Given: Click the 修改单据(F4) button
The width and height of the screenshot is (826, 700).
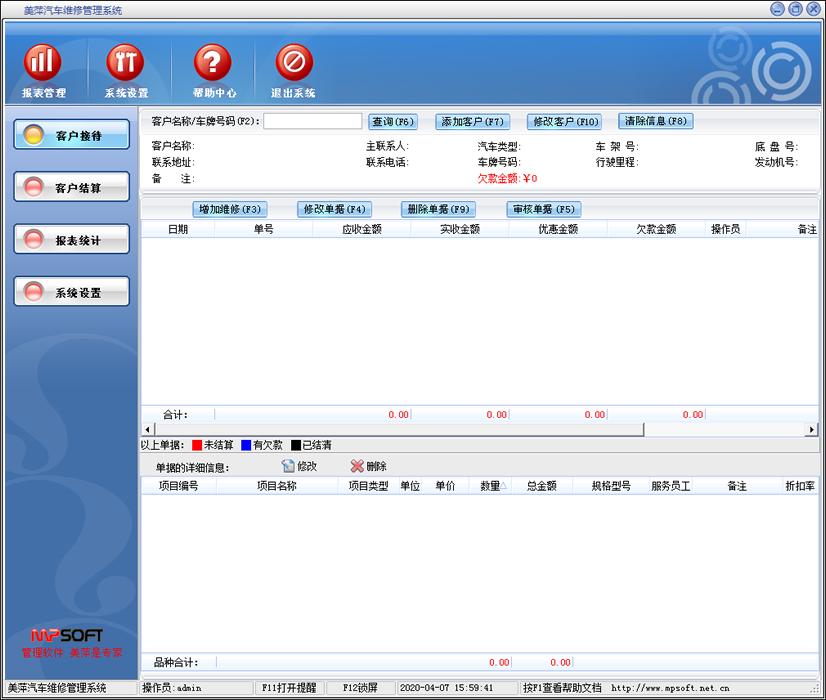Looking at the screenshot, I should point(335,209).
